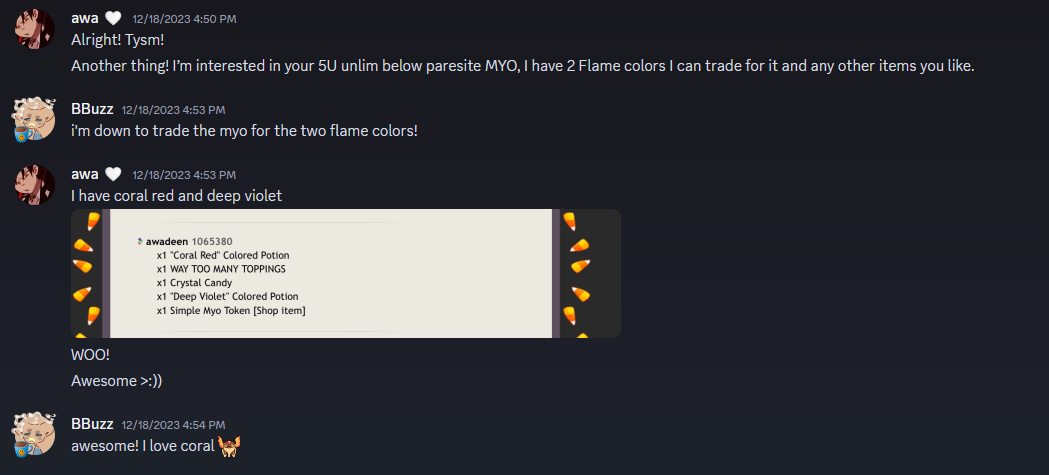
Task: Click the 12/18/2023 4:54 PM timestamp
Action: pos(173,425)
